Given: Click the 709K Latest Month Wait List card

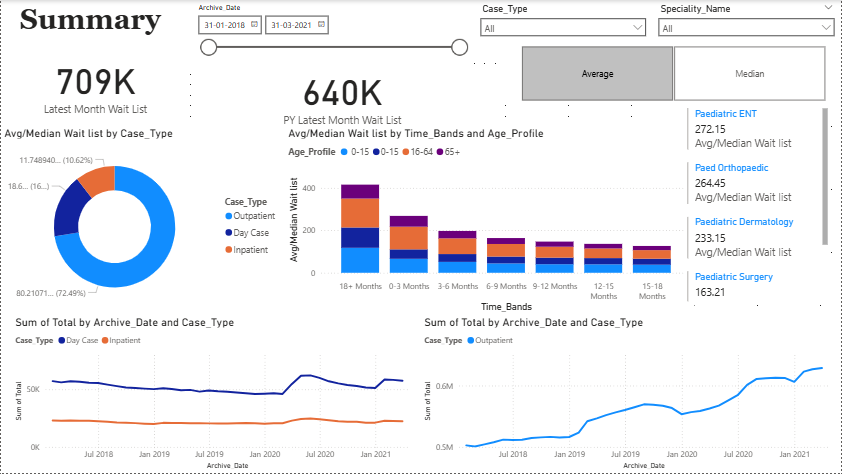Looking at the screenshot, I should click(96, 90).
